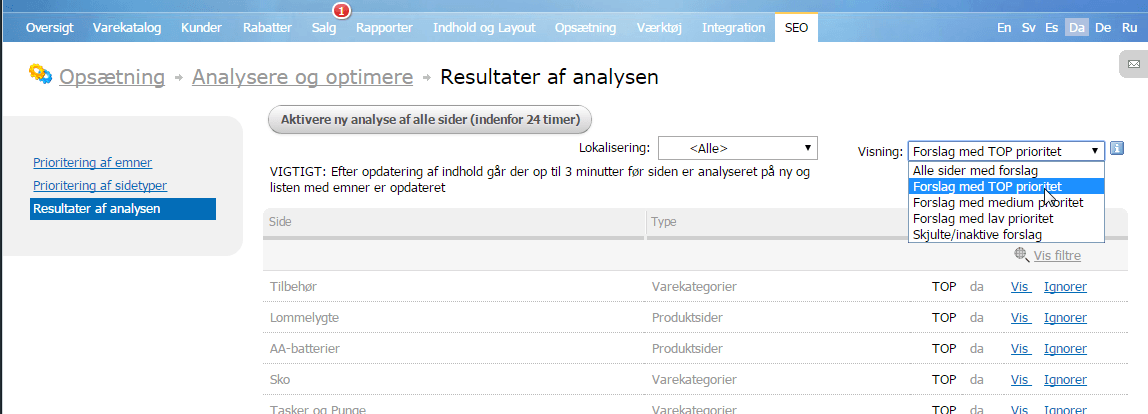Select the SEO tab
Viewport: 1148px width, 414px height.
tap(797, 28)
